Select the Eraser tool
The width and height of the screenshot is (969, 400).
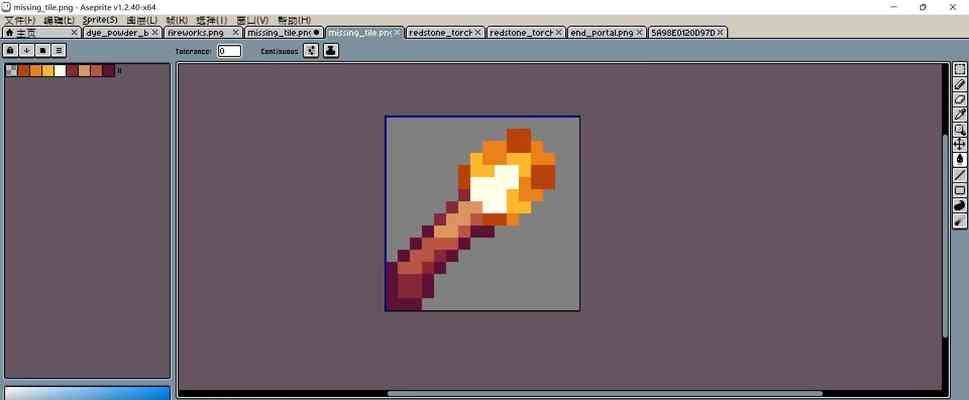960,100
